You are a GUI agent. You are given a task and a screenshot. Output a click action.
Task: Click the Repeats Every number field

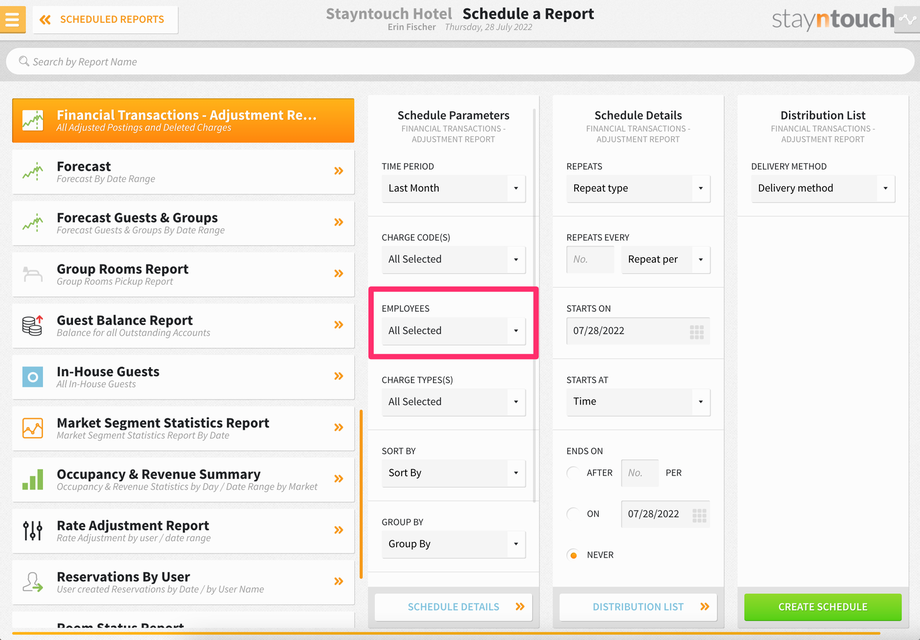click(x=590, y=259)
